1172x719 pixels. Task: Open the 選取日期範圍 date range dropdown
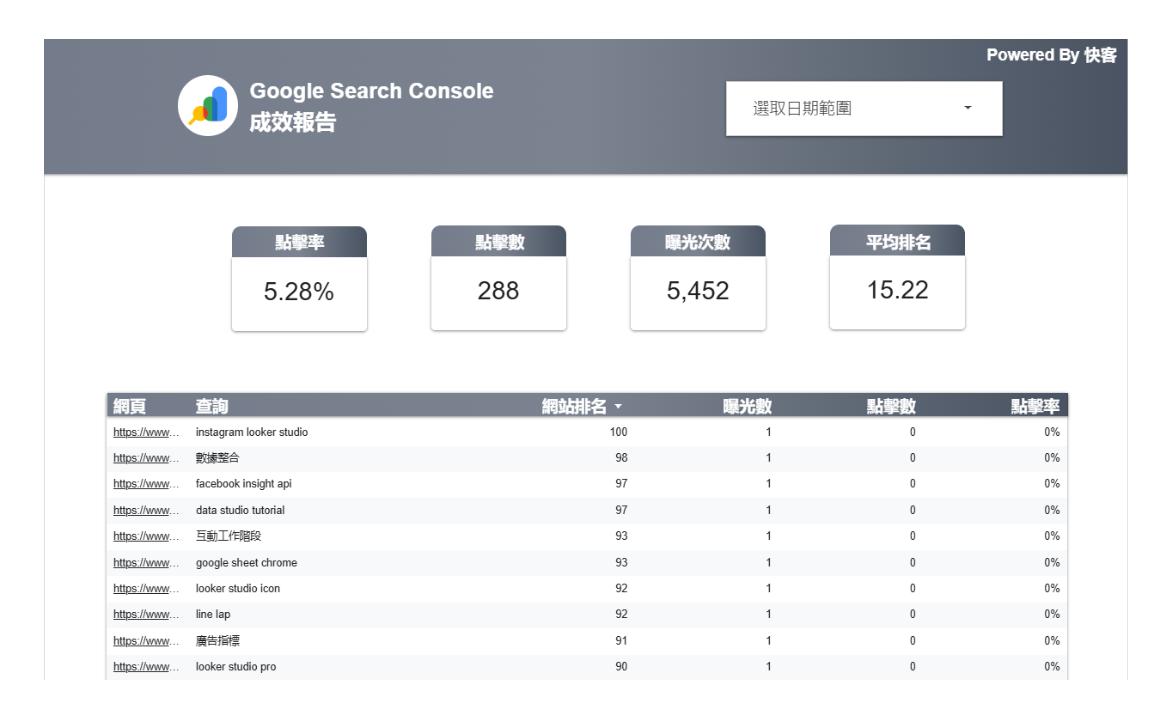(x=864, y=108)
